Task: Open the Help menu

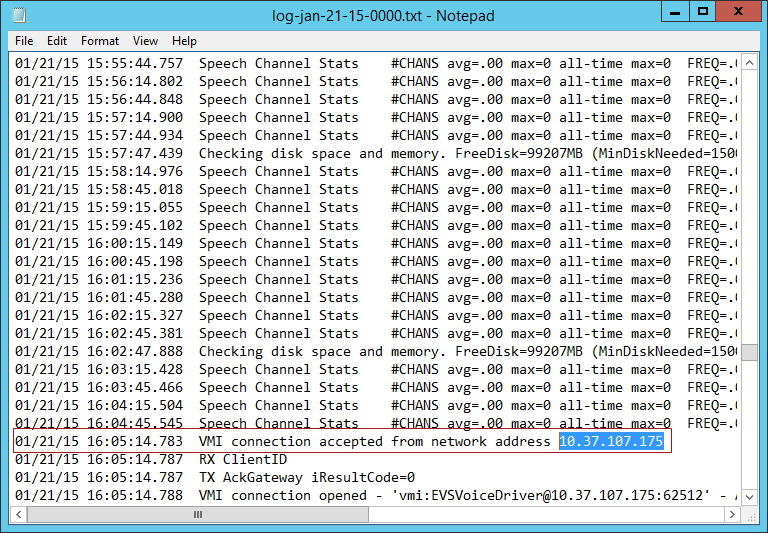Action: [184, 41]
